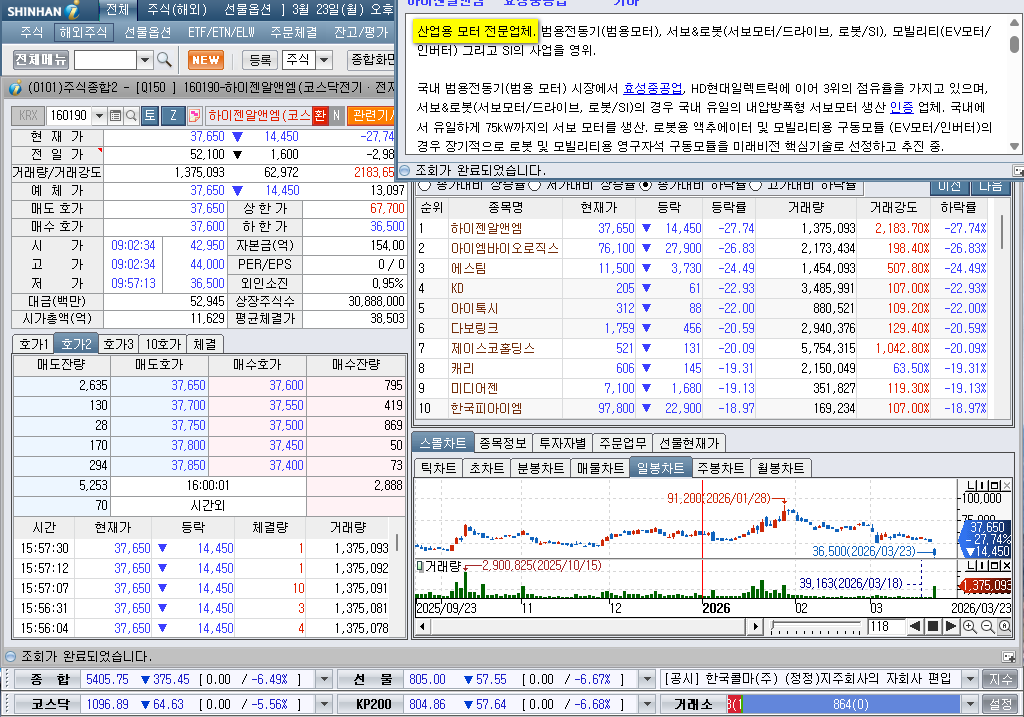Open the 주식 dropdown next to 등록
The height and width of the screenshot is (717, 1024).
click(x=324, y=60)
